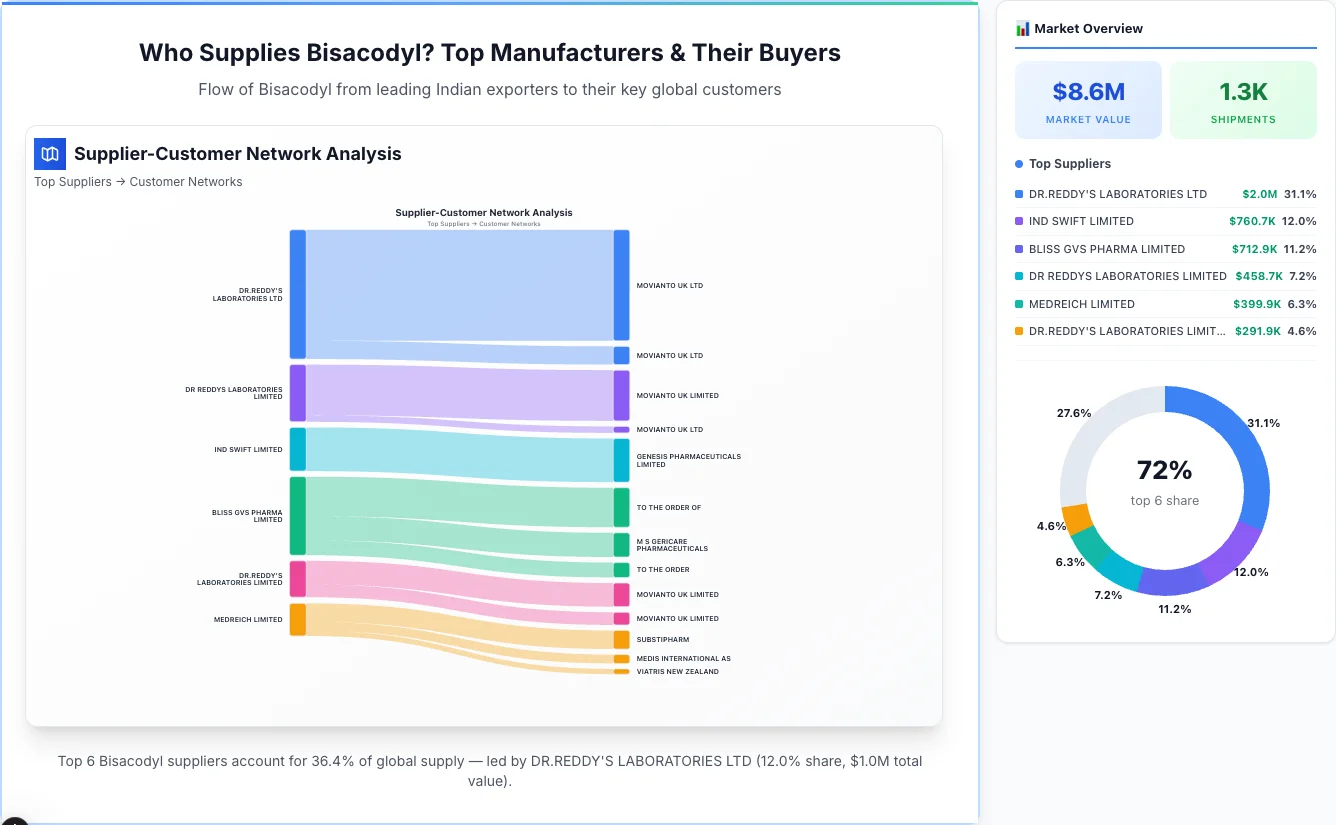Click the purple square icon beside IND SWIFT LIMITED
1336x825 pixels.
click(1019, 221)
